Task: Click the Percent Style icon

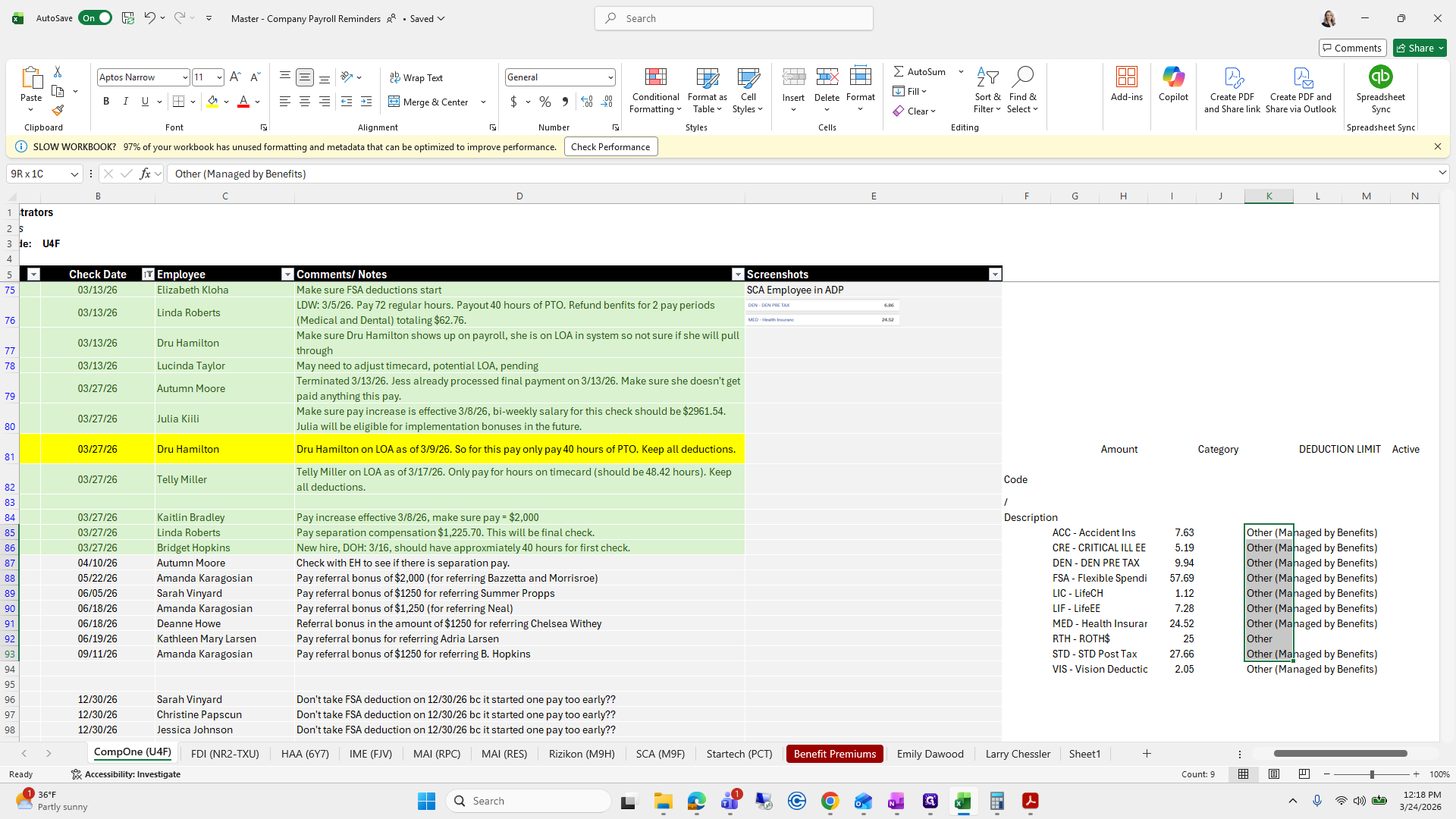Action: click(544, 102)
